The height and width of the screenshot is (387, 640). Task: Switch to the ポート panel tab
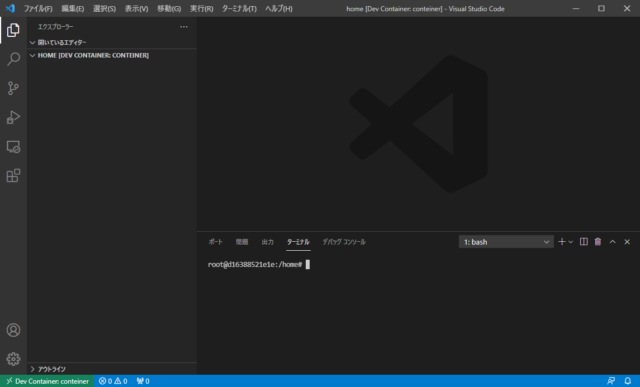pos(216,242)
